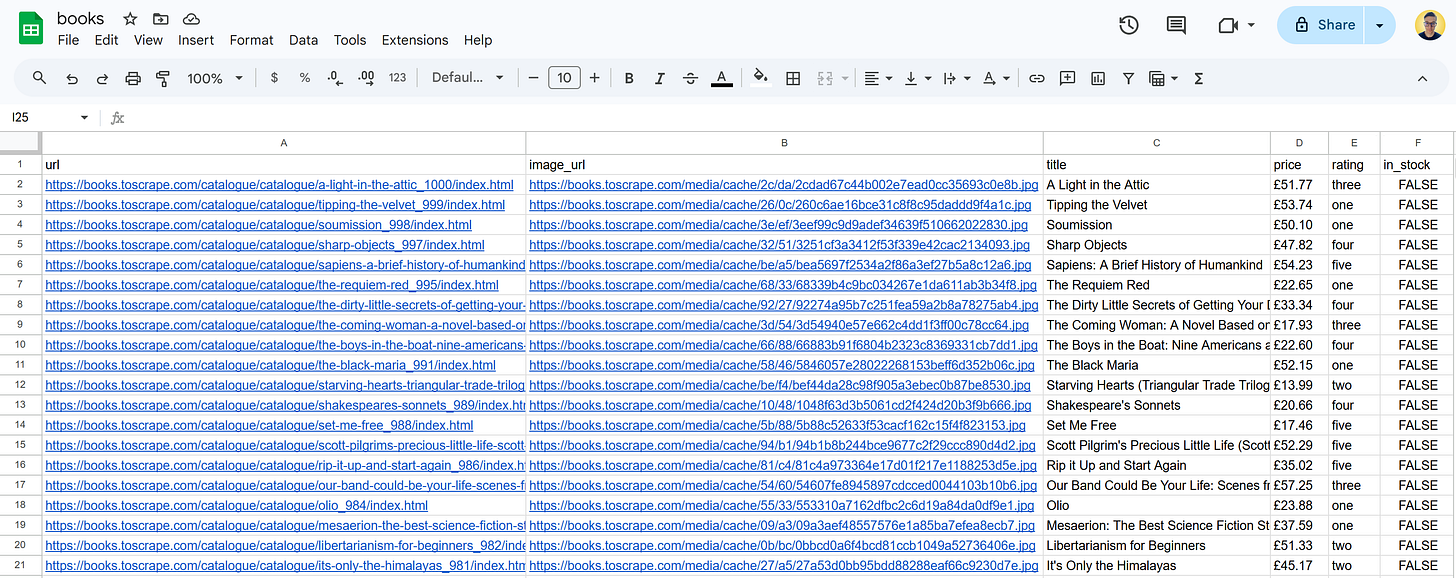The height and width of the screenshot is (578, 1456).
Task: Open the sharp-objects_997 url link
Action: click(x=265, y=245)
